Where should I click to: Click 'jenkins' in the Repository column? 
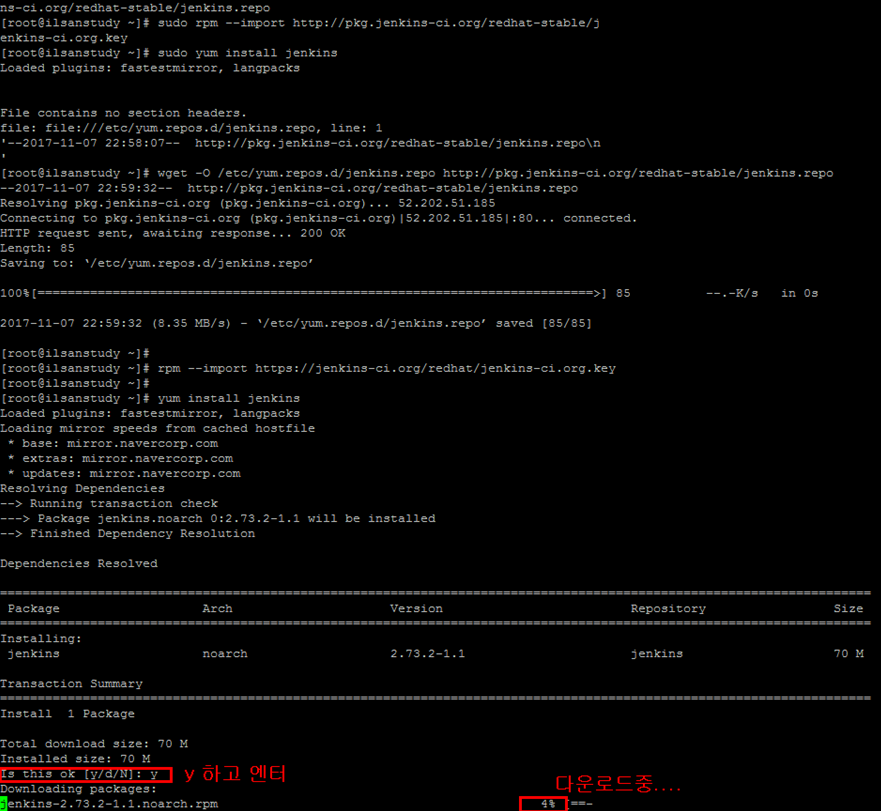tap(657, 654)
